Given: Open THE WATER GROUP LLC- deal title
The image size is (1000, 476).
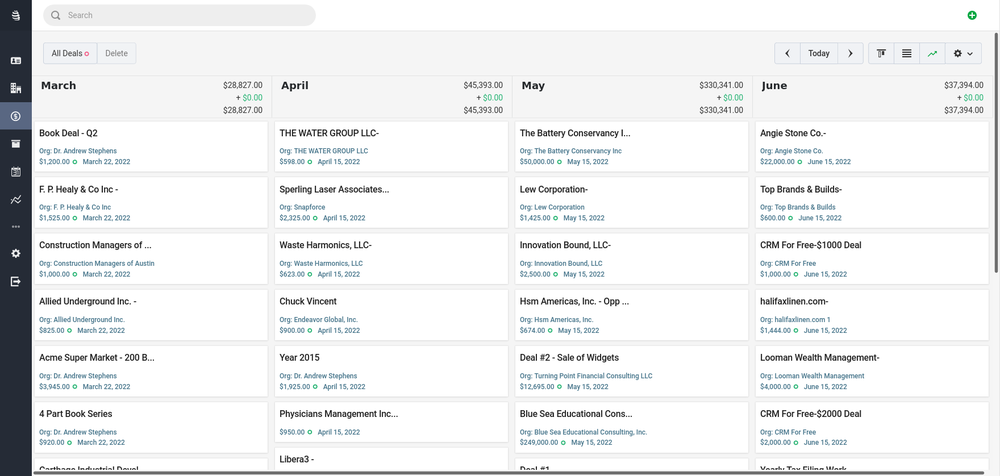Looking at the screenshot, I should 330,133.
